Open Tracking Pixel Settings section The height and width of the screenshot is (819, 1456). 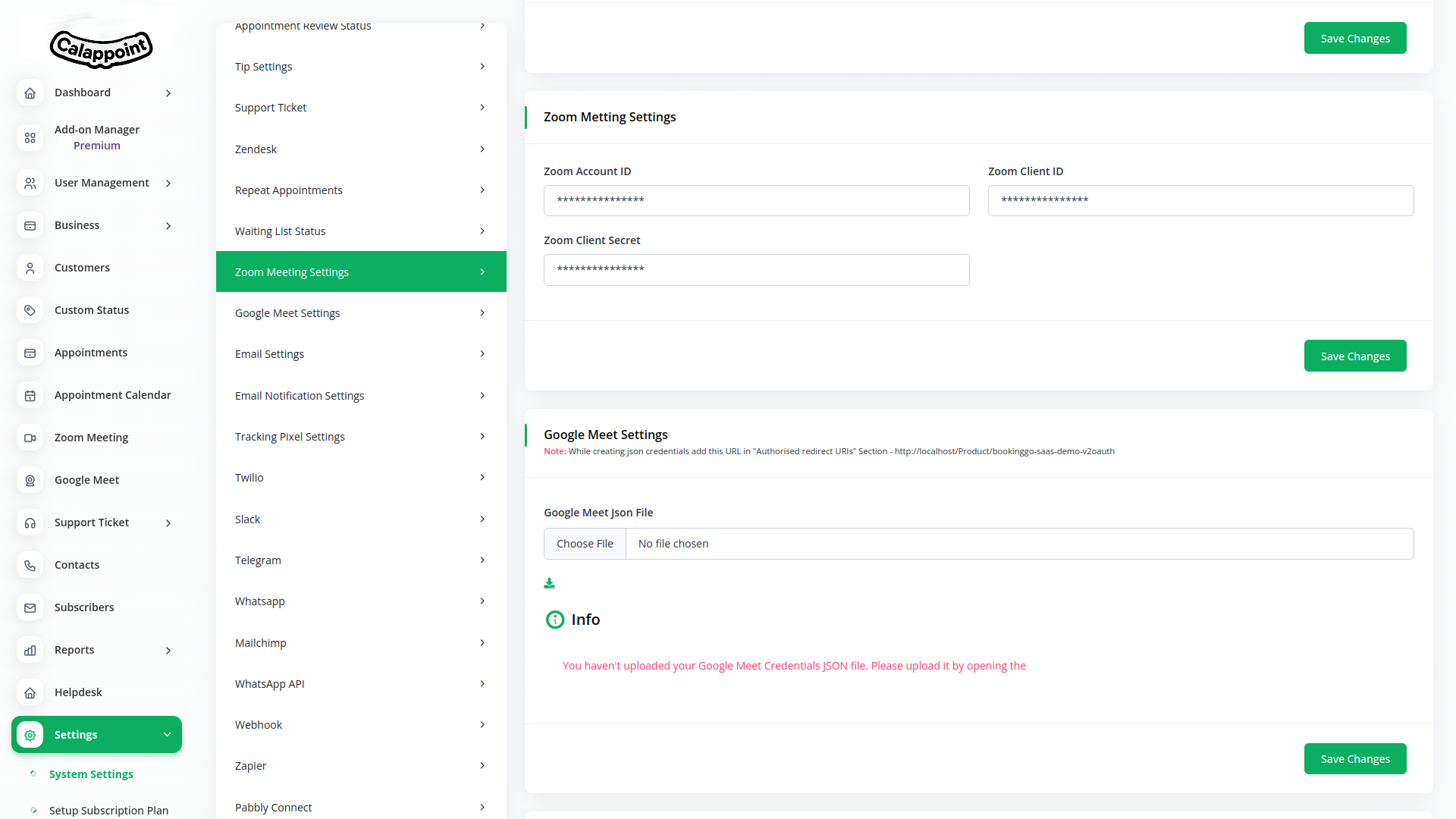click(361, 437)
